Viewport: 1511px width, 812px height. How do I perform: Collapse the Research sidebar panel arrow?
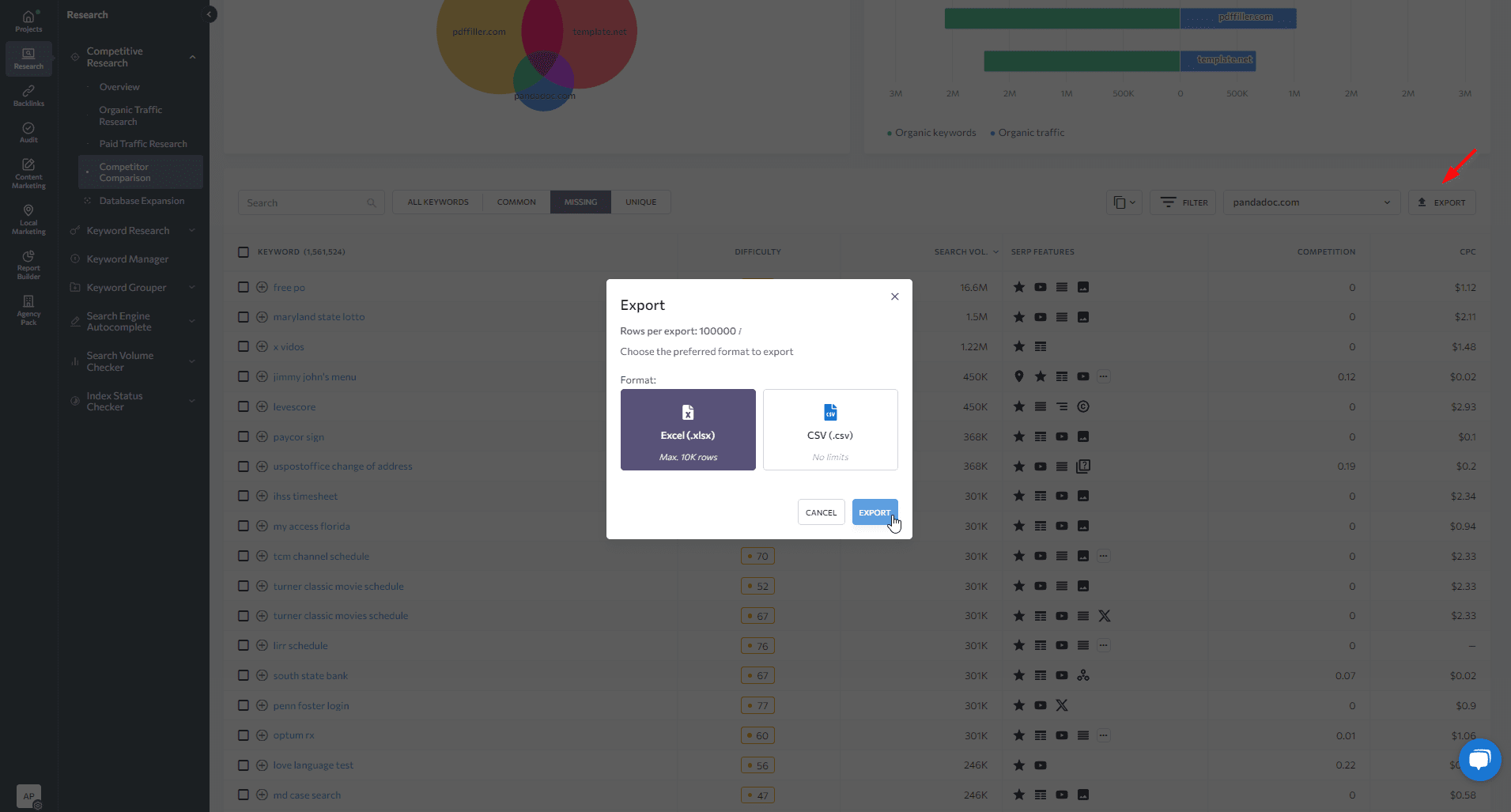210,14
